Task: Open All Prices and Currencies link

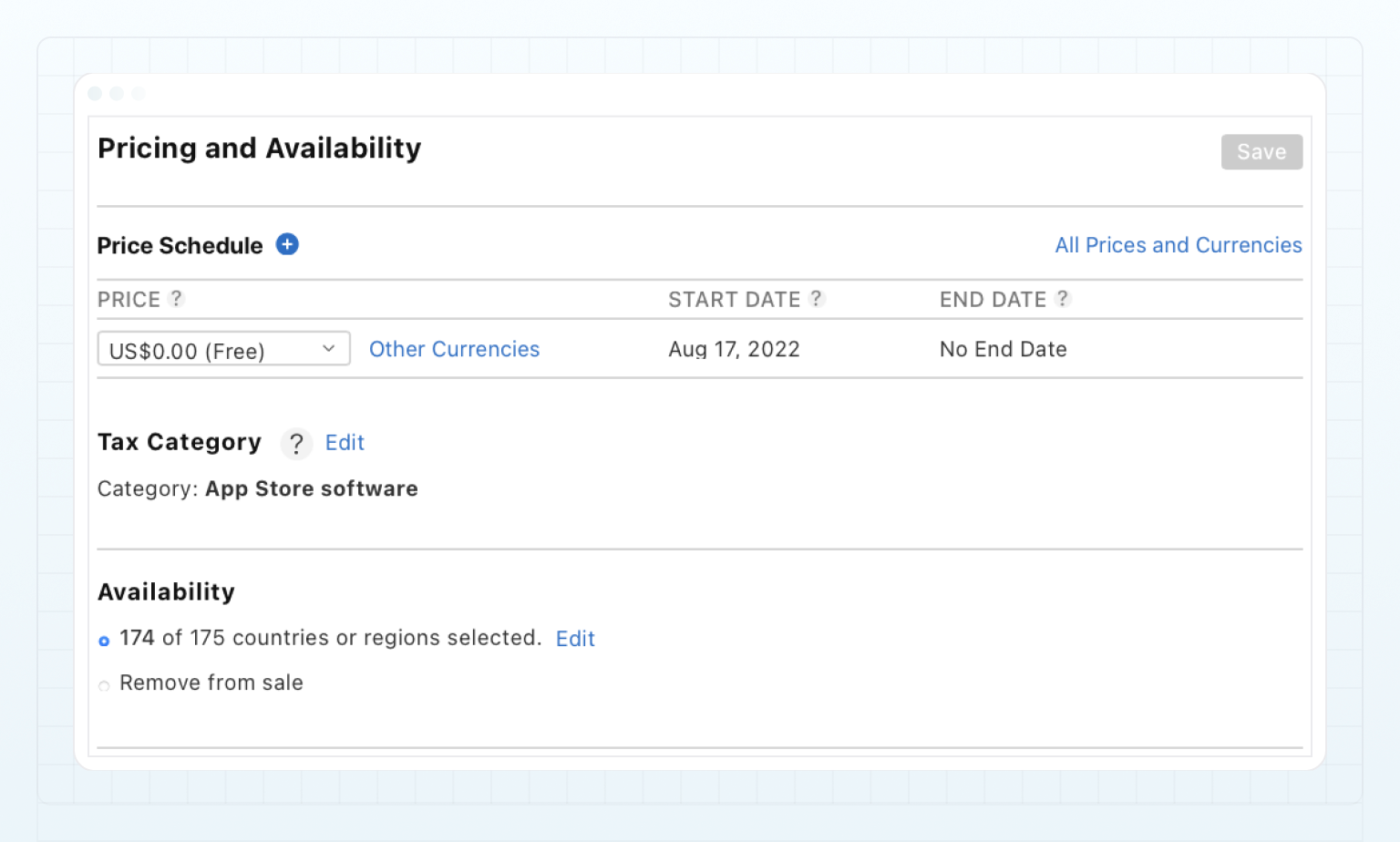Action: pyautogui.click(x=1178, y=245)
